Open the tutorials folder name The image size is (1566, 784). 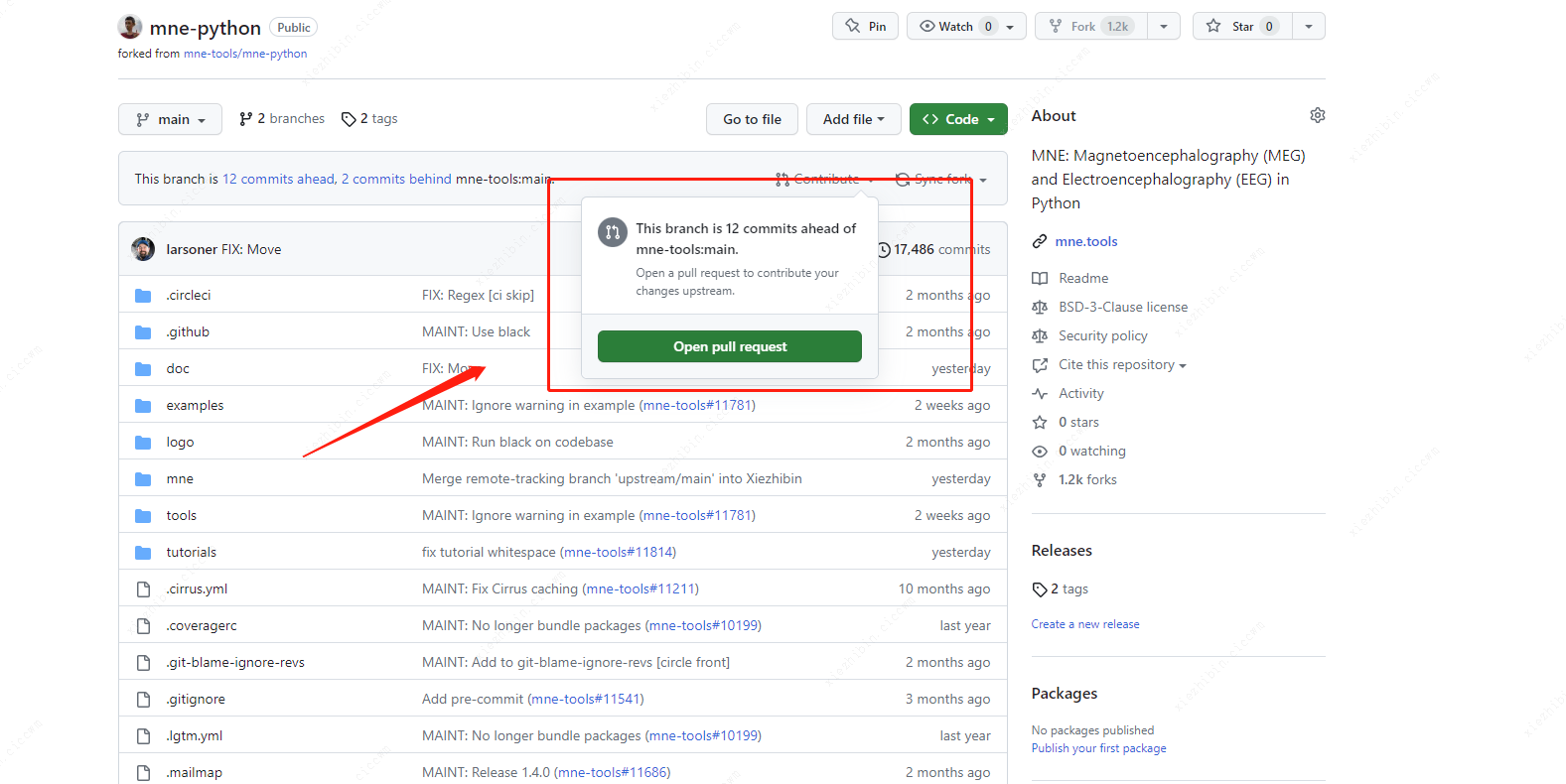192,552
